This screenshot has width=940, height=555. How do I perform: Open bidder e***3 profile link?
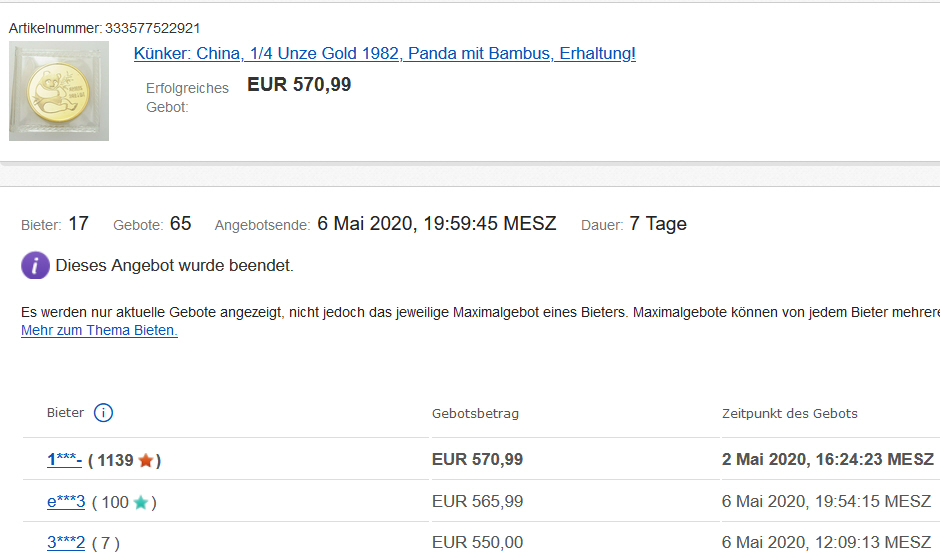66,502
